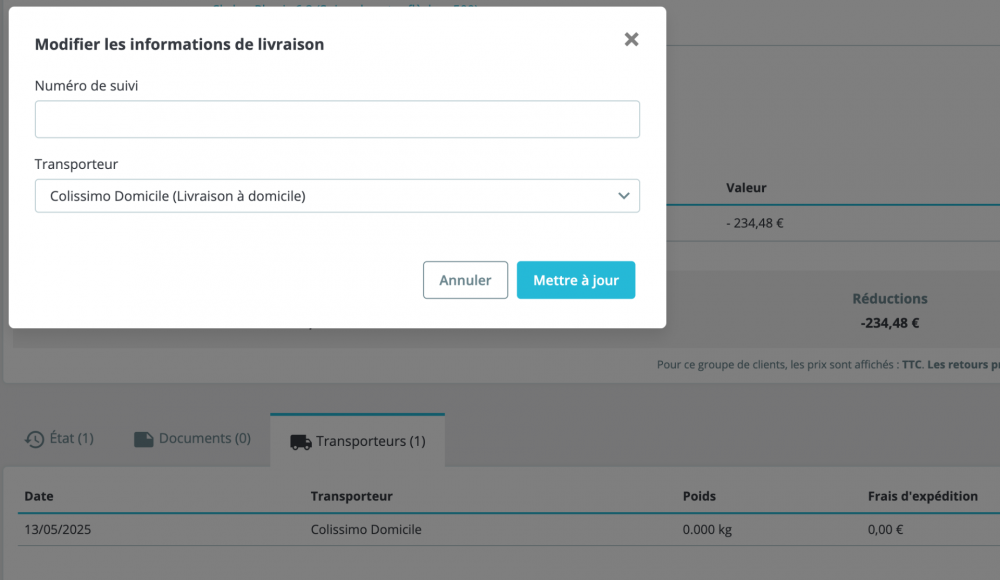
Task: Switch to the État (1) tab
Action: [x=59, y=439]
